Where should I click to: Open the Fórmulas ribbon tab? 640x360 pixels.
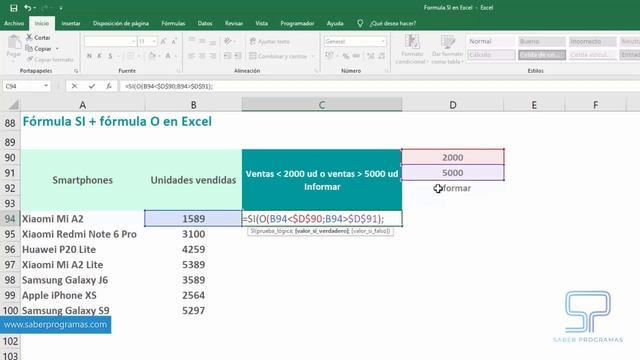click(x=173, y=23)
